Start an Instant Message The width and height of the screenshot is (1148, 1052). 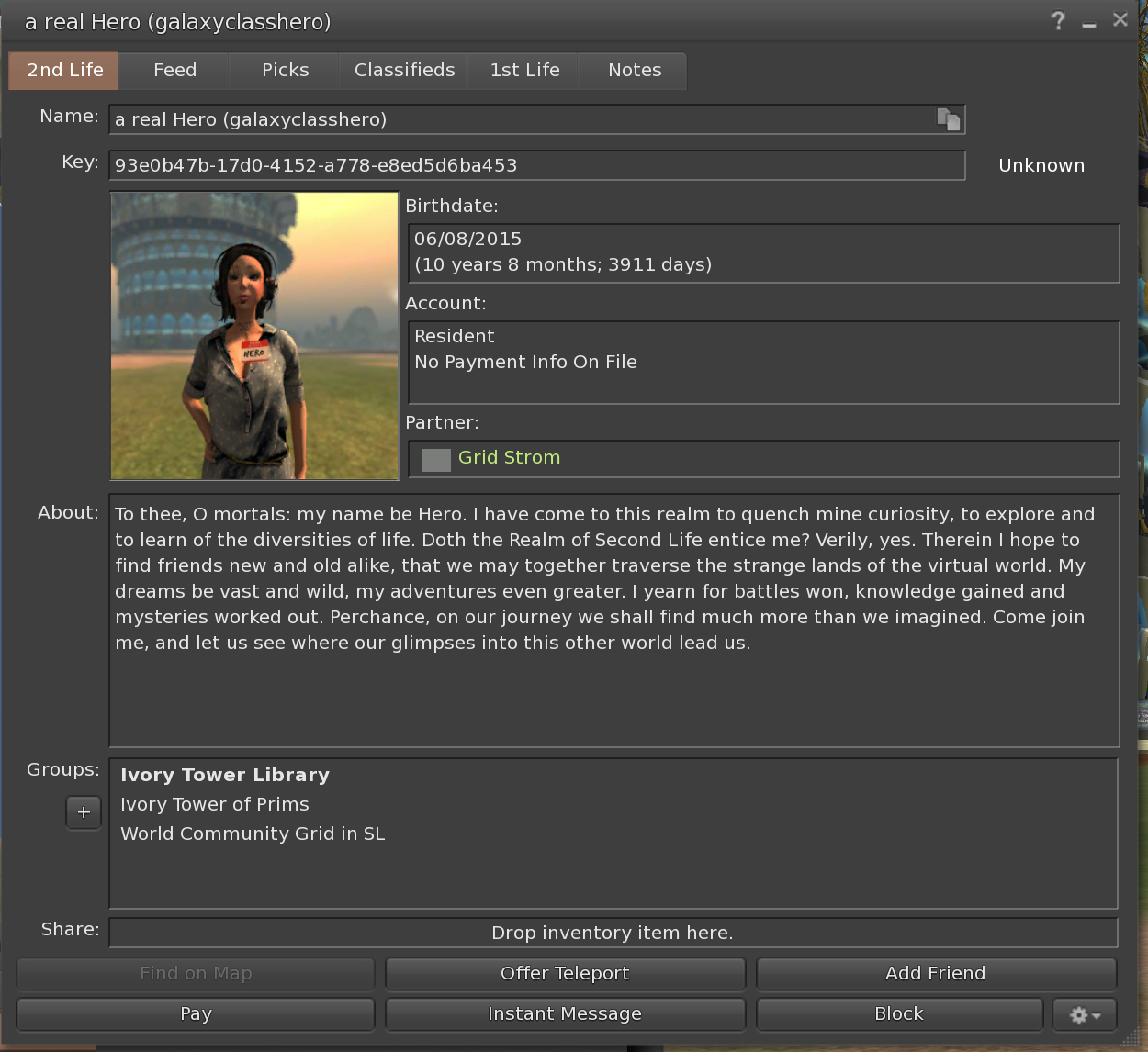coord(565,1014)
